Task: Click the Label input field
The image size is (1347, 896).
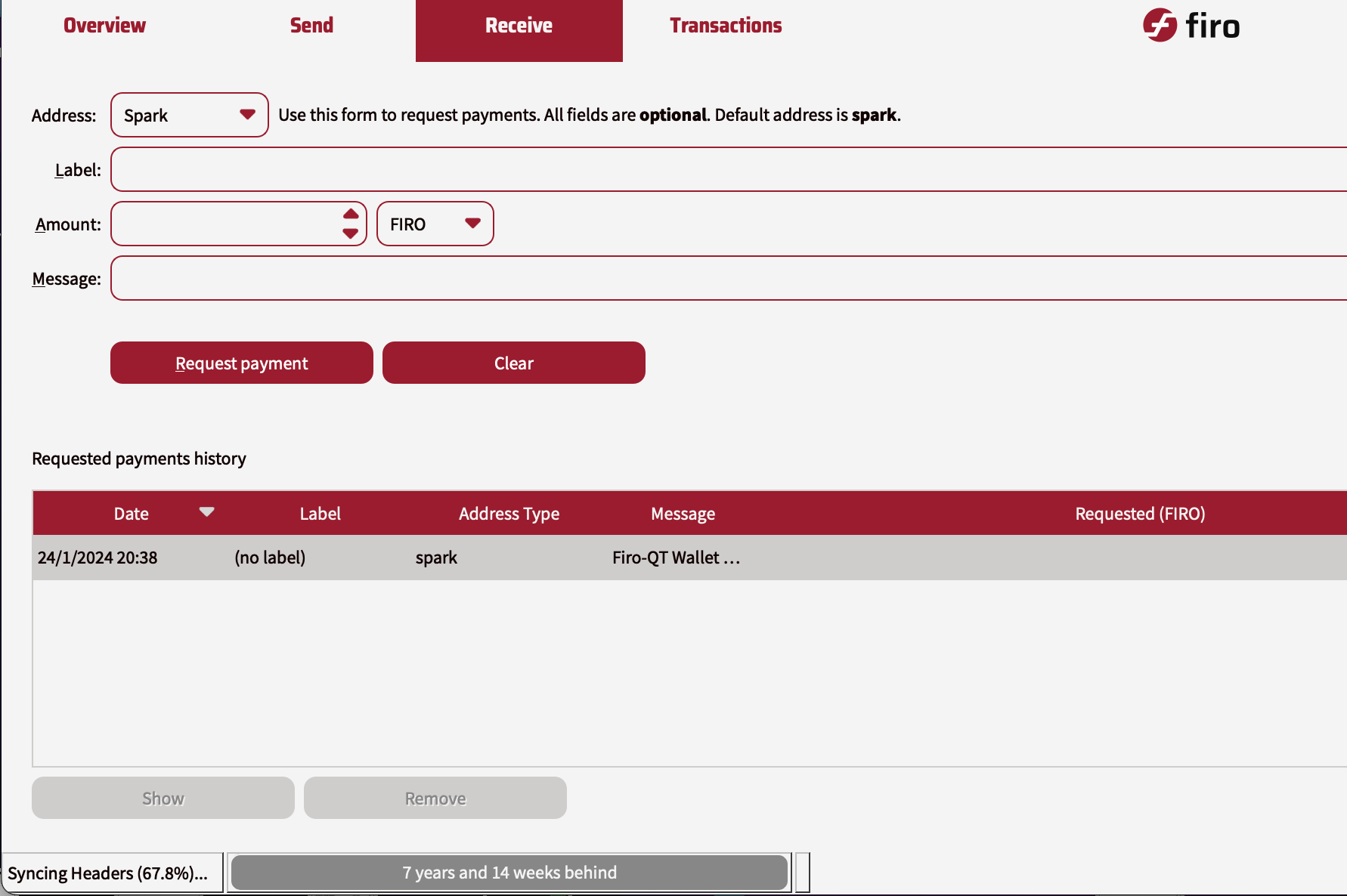Action: pyautogui.click(x=729, y=169)
